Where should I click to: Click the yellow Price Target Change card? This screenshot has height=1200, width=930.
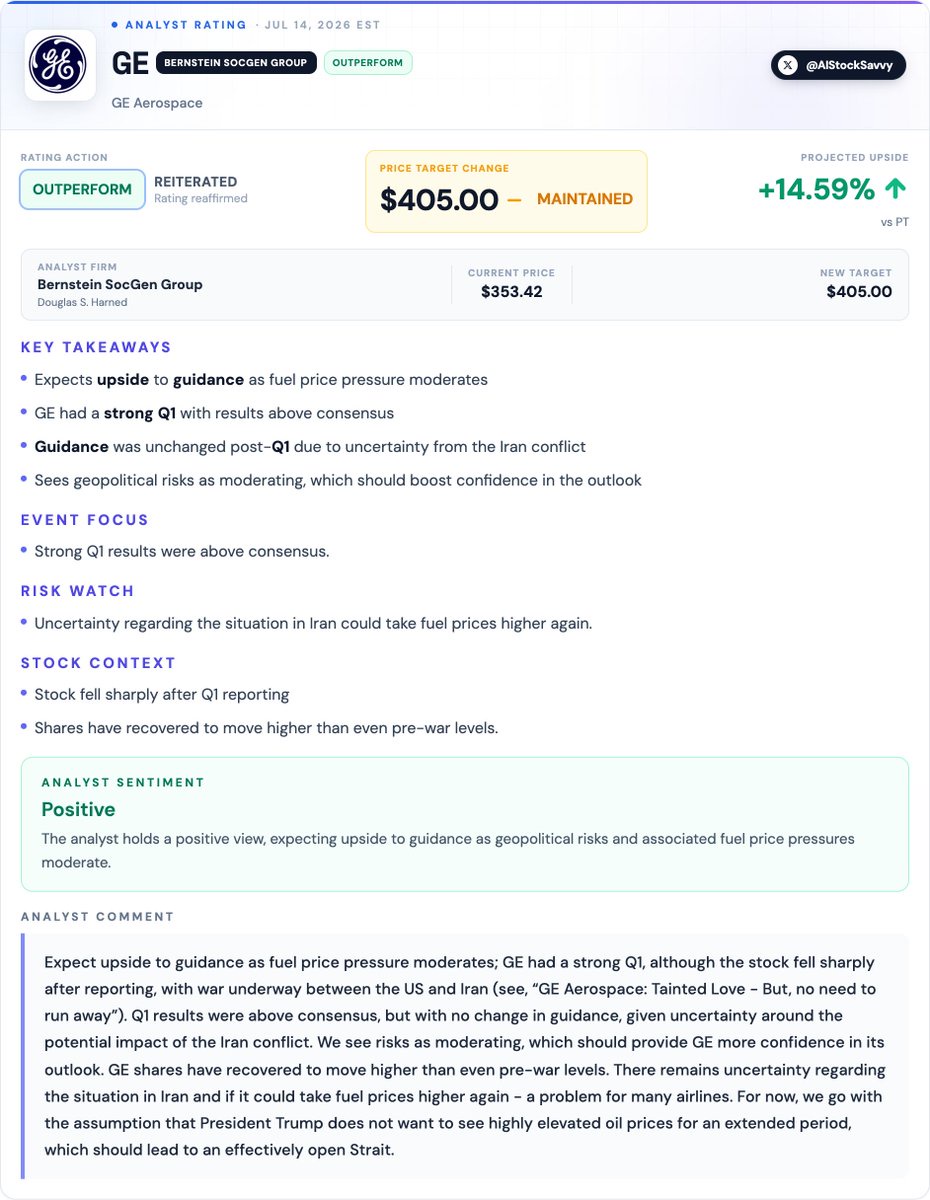[506, 191]
